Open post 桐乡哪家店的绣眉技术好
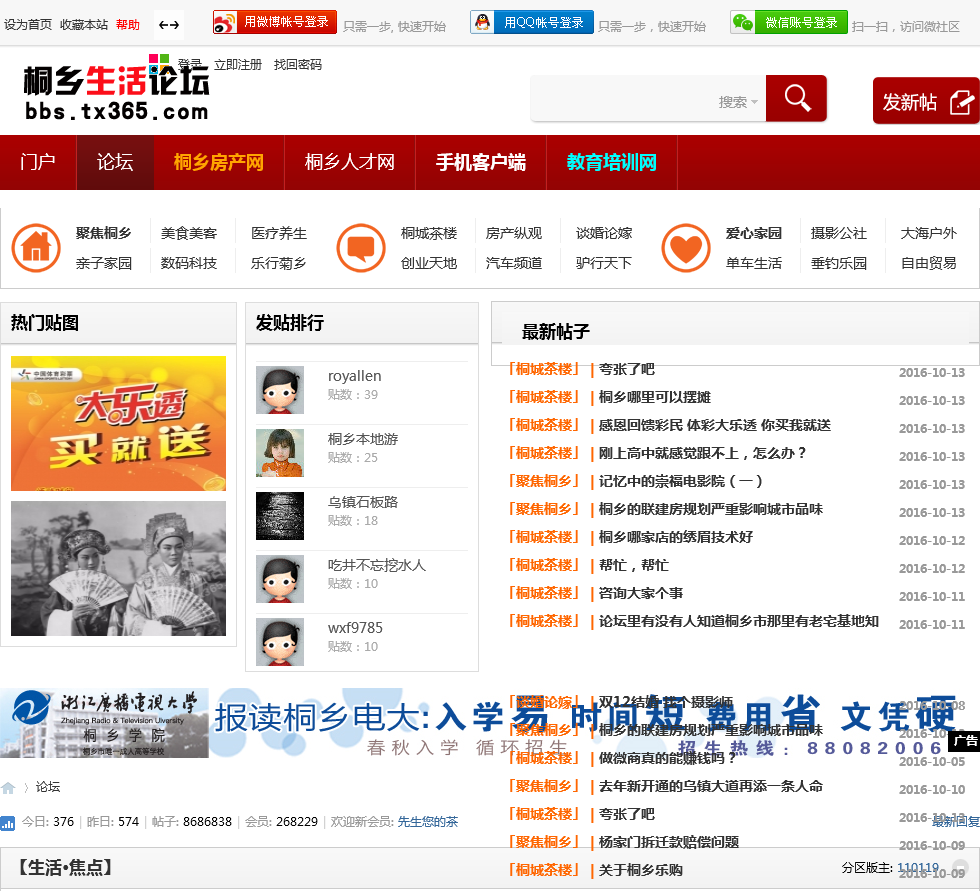This screenshot has height=891, width=980. pyautogui.click(x=676, y=537)
